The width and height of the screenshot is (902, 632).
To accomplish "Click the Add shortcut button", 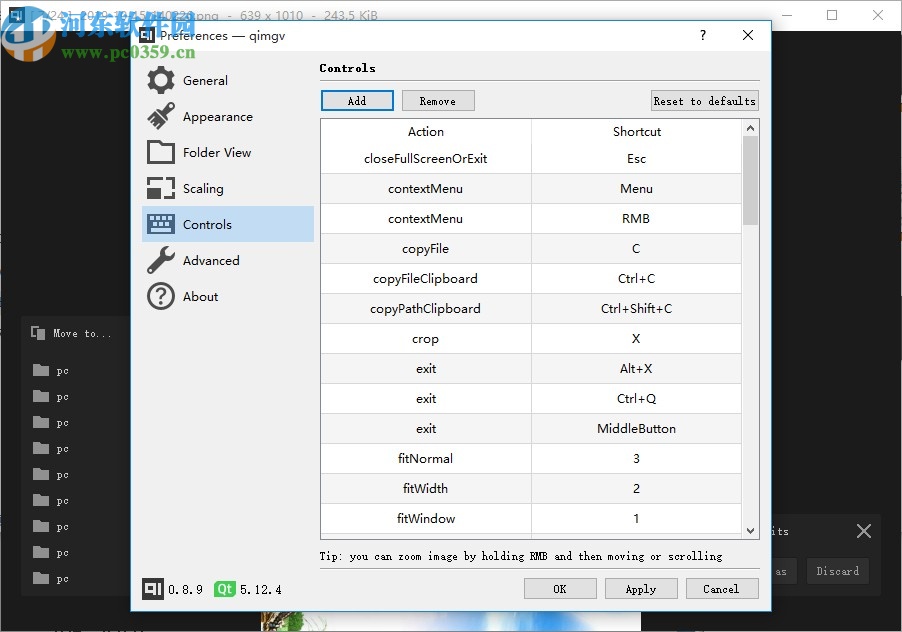I will tap(357, 101).
